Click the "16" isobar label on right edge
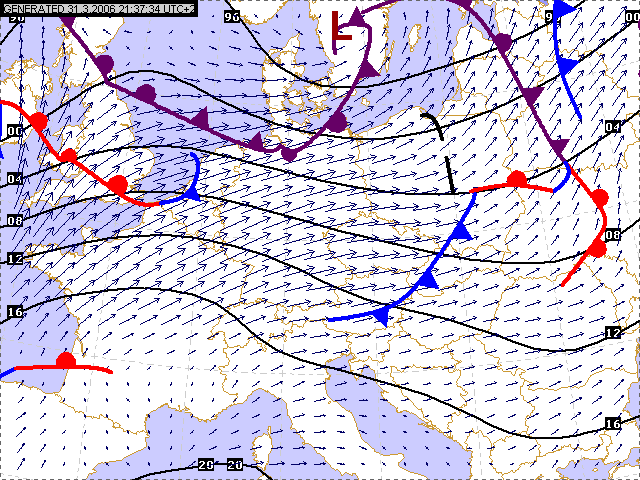Image resolution: width=640 pixels, height=480 pixels. coord(613,424)
